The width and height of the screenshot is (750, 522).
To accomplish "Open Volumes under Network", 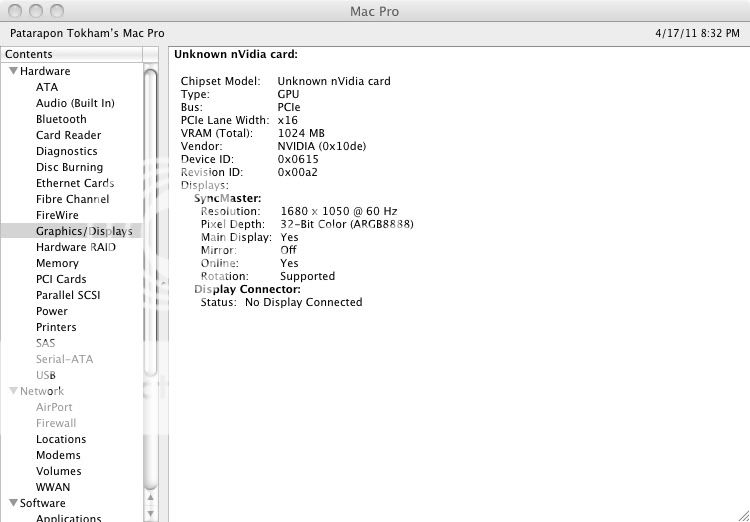I will point(58,471).
